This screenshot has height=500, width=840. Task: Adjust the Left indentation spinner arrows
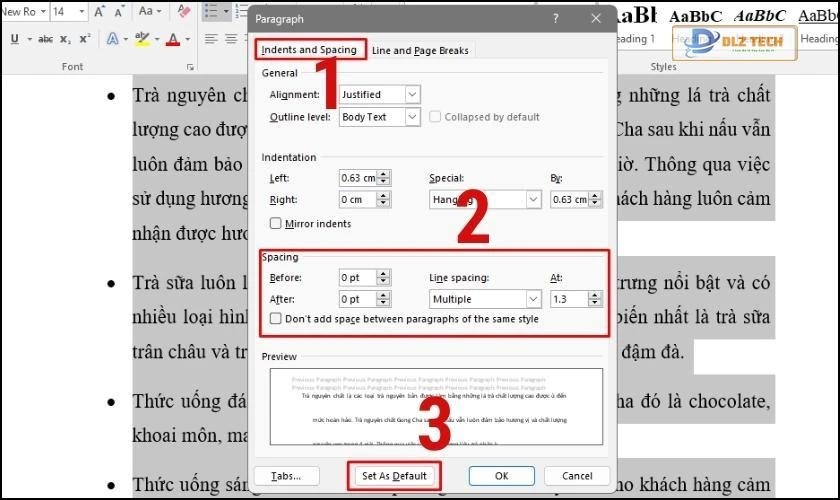pos(383,178)
